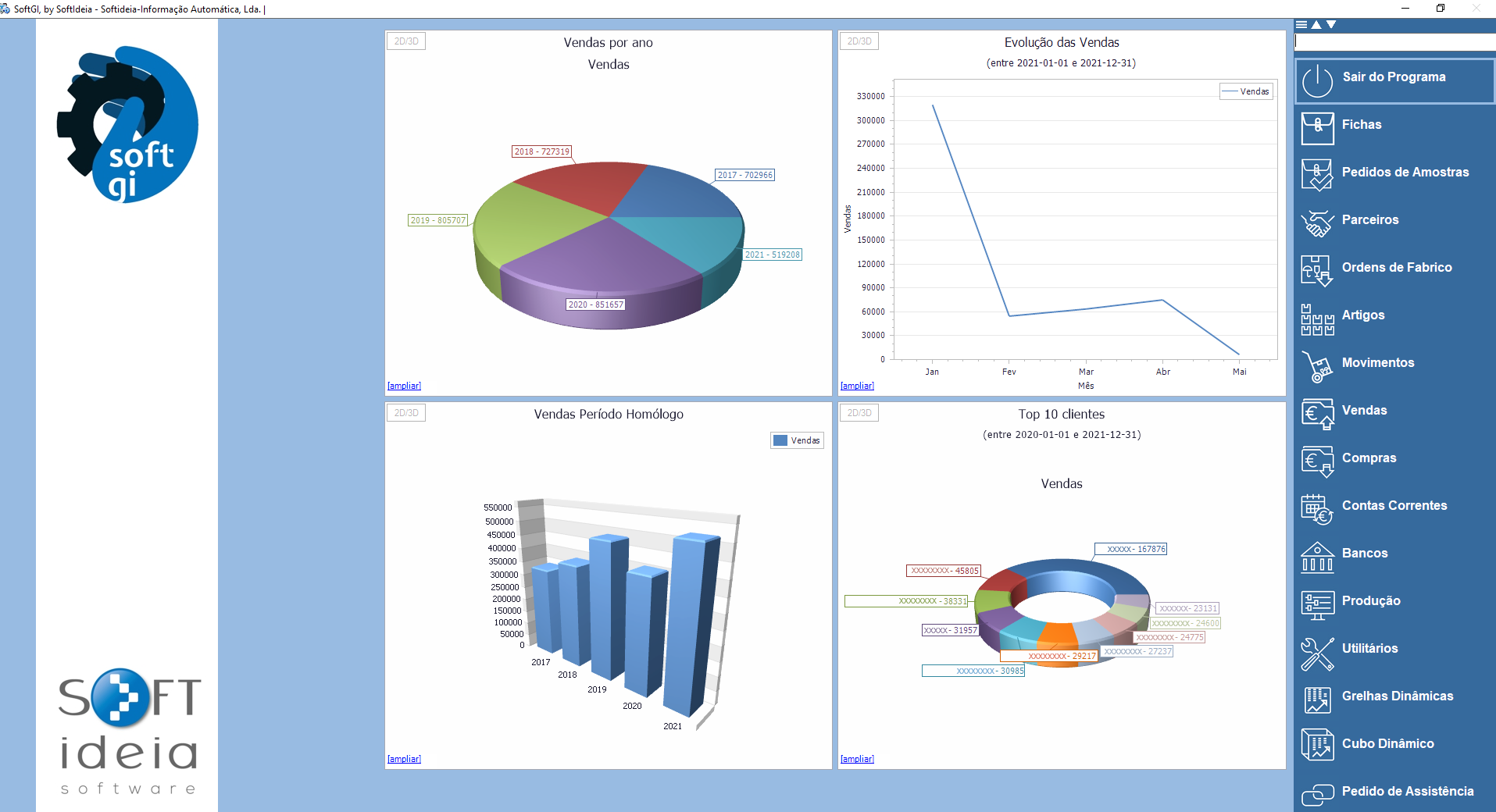Open the Utilitários tools icon
1496x812 pixels.
1317,653
